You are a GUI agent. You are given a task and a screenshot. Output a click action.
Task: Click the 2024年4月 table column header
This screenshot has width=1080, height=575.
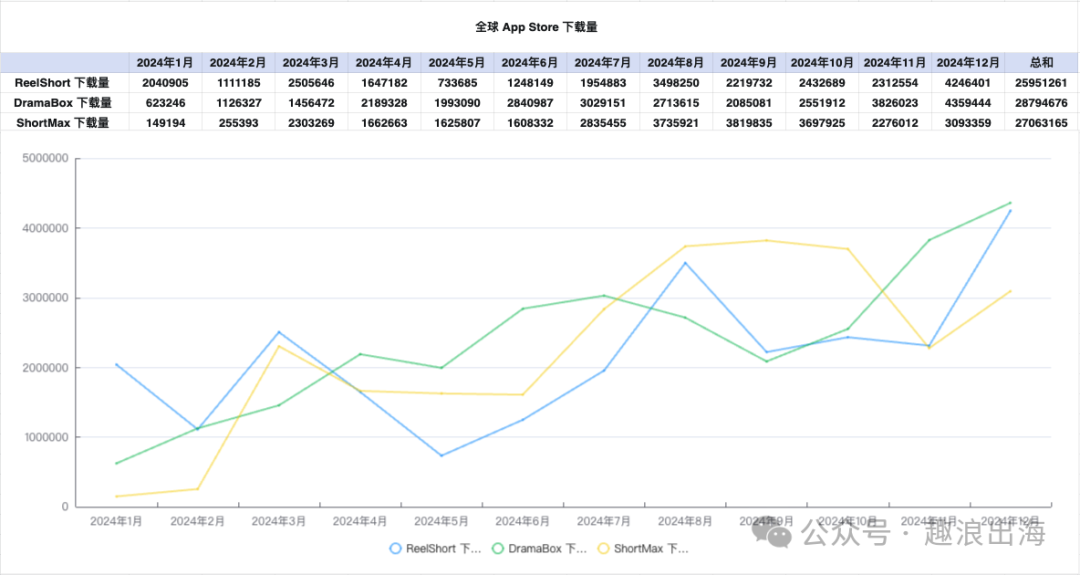pos(384,63)
